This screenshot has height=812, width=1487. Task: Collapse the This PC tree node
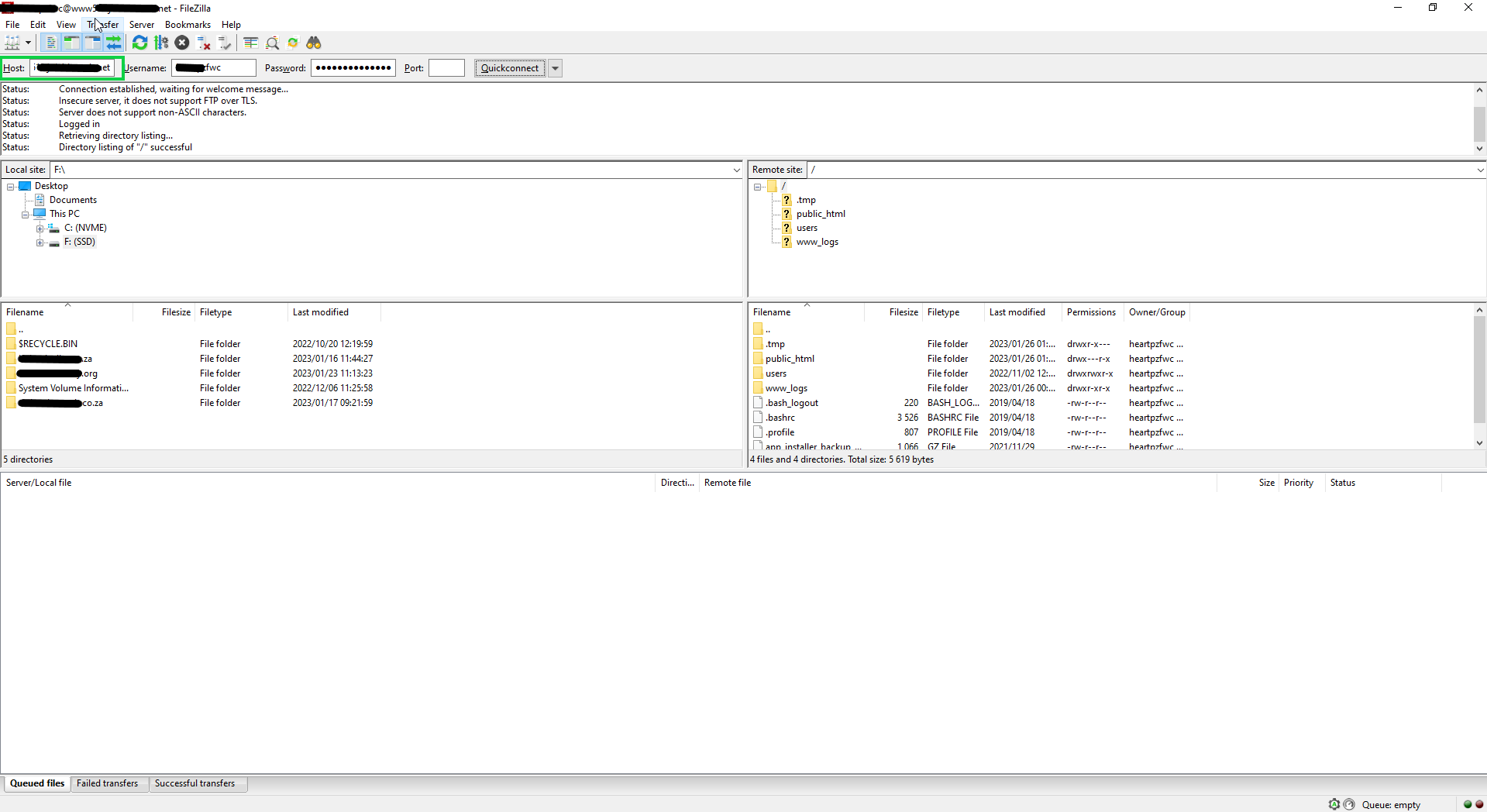(26, 215)
